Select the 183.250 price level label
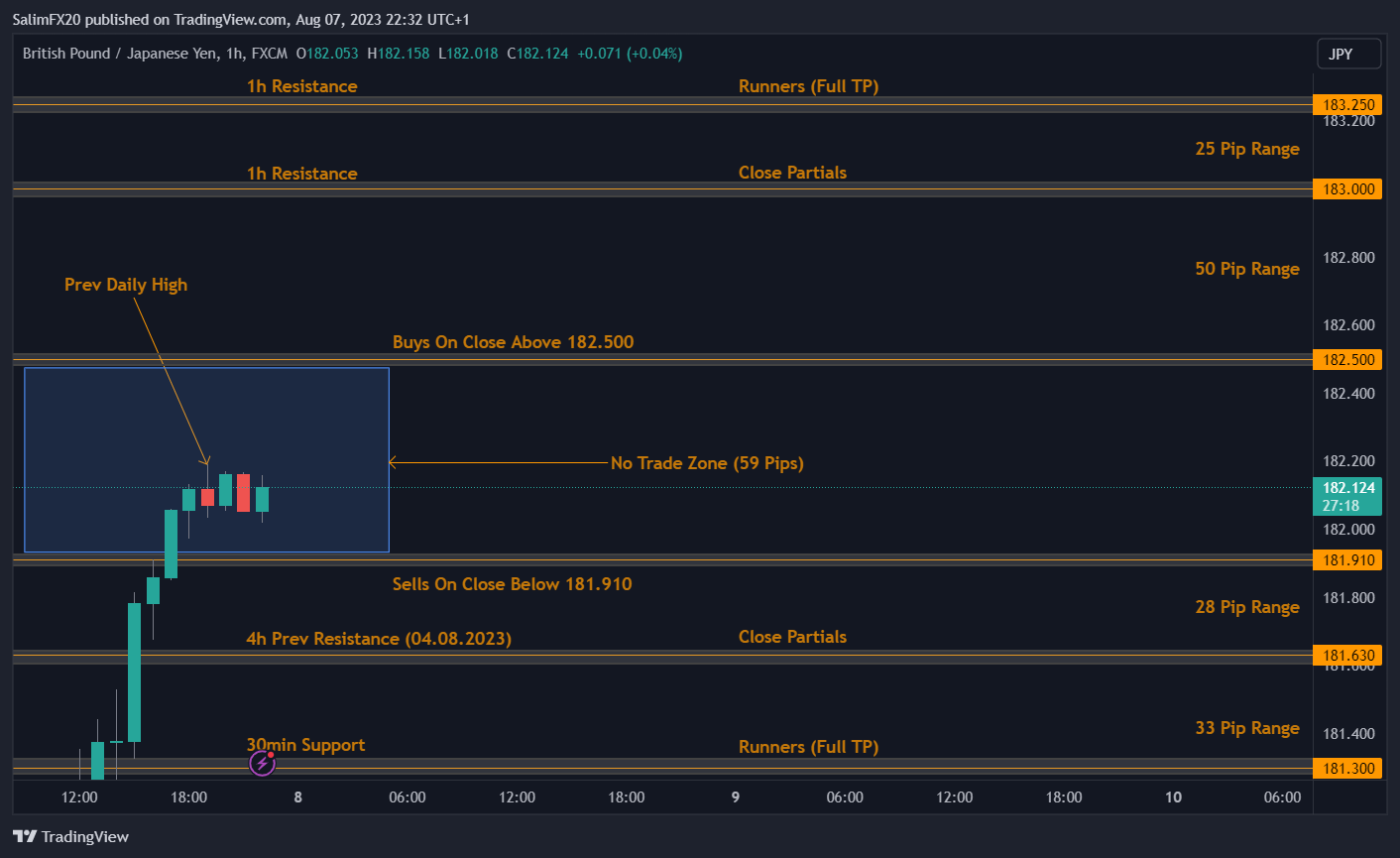1400x858 pixels. (1347, 105)
